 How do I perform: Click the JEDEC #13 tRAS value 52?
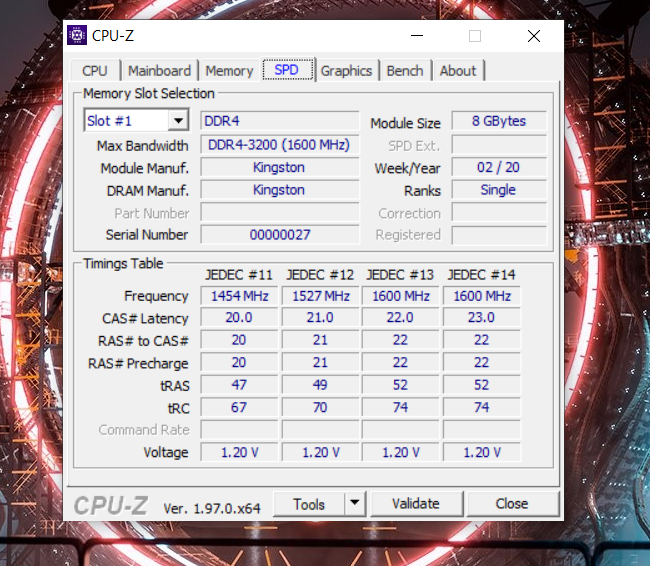point(400,385)
